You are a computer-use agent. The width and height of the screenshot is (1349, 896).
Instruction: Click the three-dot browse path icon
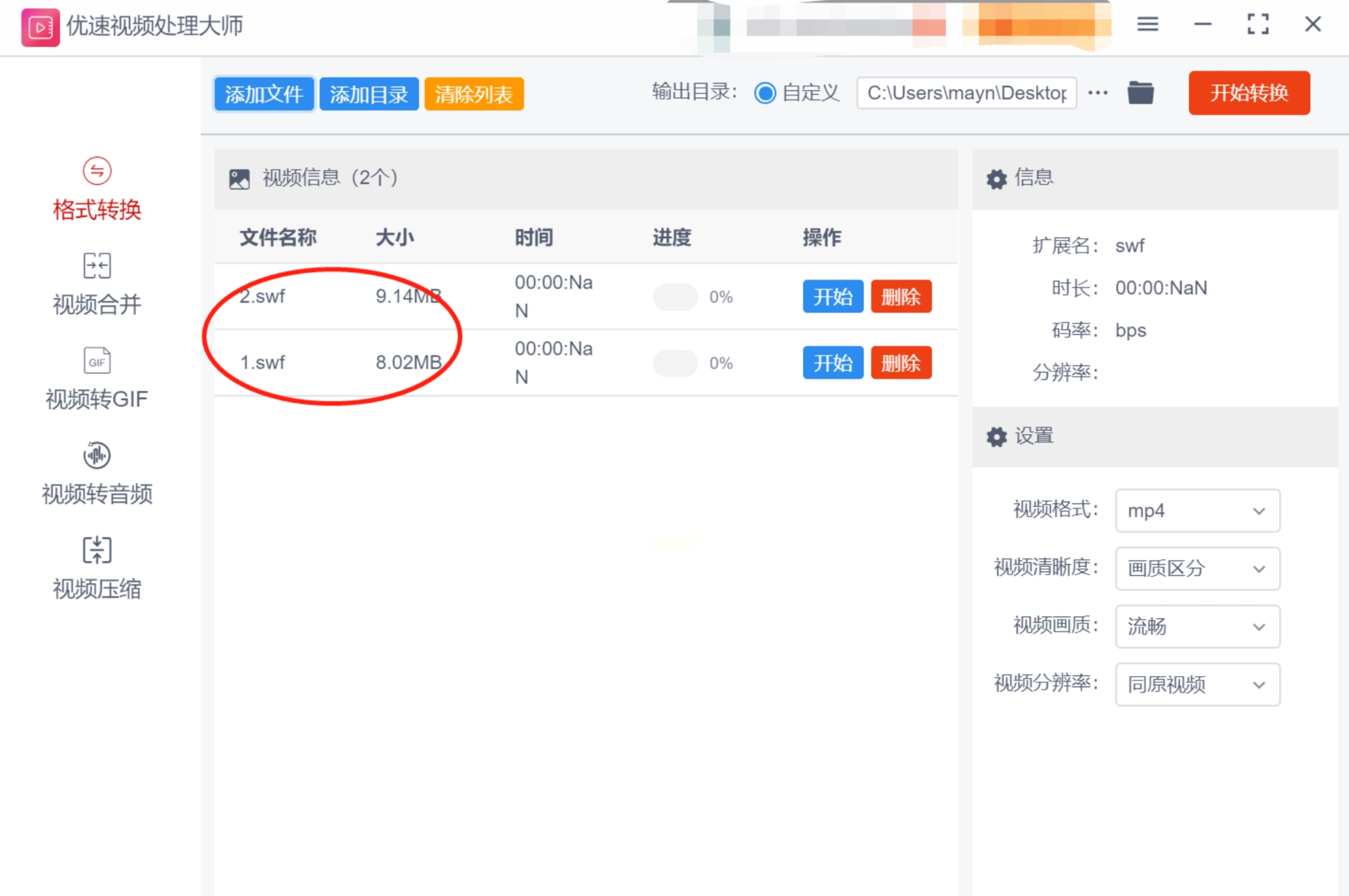pyautogui.click(x=1098, y=93)
